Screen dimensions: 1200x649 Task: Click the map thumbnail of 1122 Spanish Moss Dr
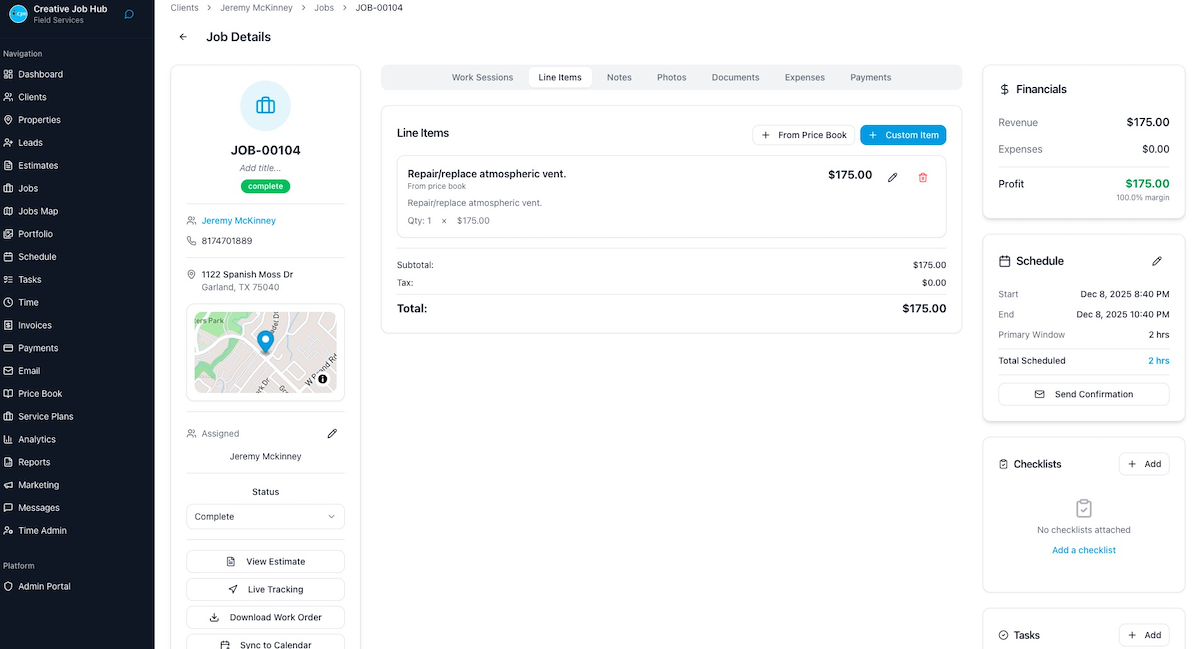pos(264,352)
